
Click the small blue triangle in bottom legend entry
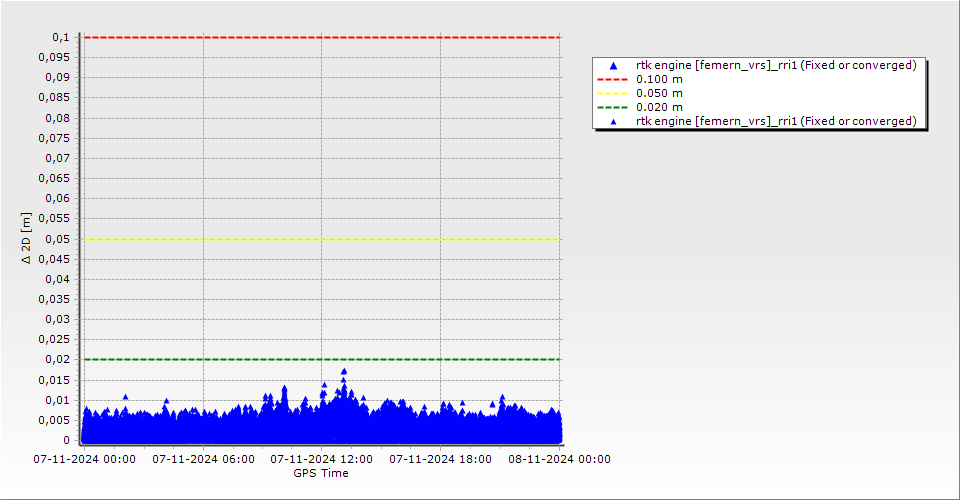[x=613, y=121]
